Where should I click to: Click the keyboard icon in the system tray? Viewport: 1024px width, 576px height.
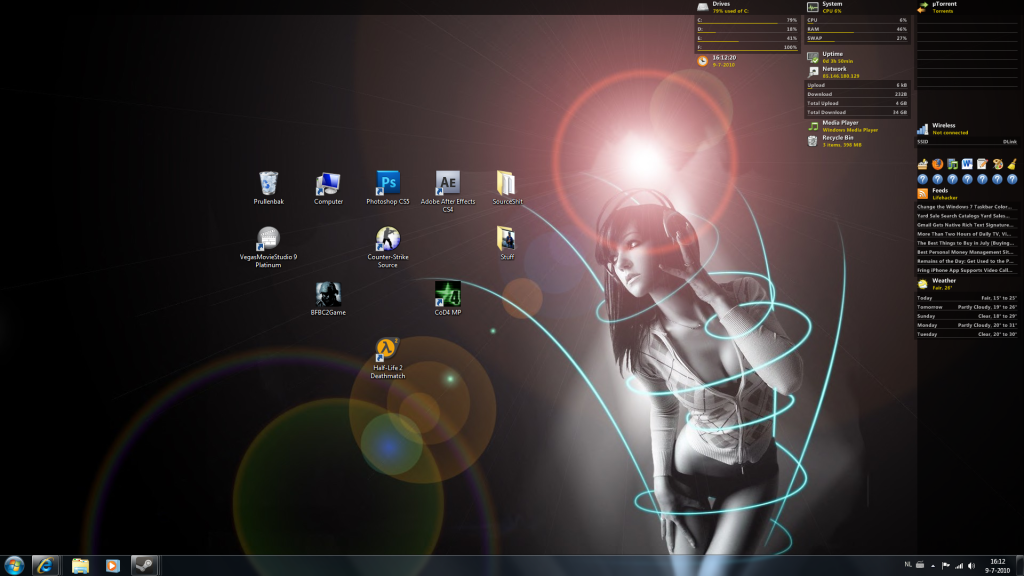coord(920,565)
